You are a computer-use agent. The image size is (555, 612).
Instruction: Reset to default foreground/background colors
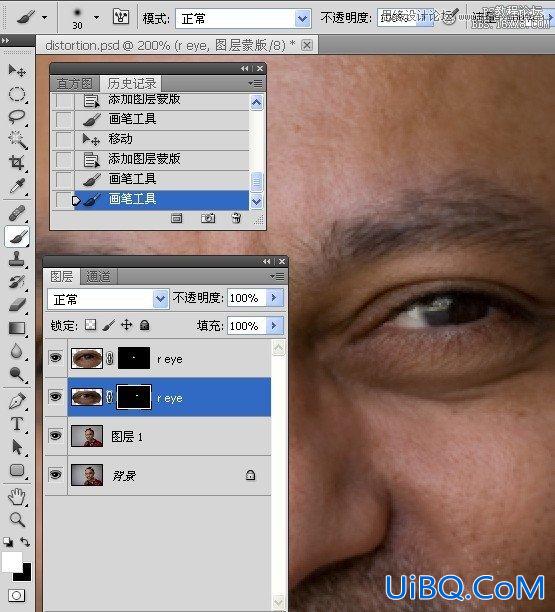click(7, 542)
